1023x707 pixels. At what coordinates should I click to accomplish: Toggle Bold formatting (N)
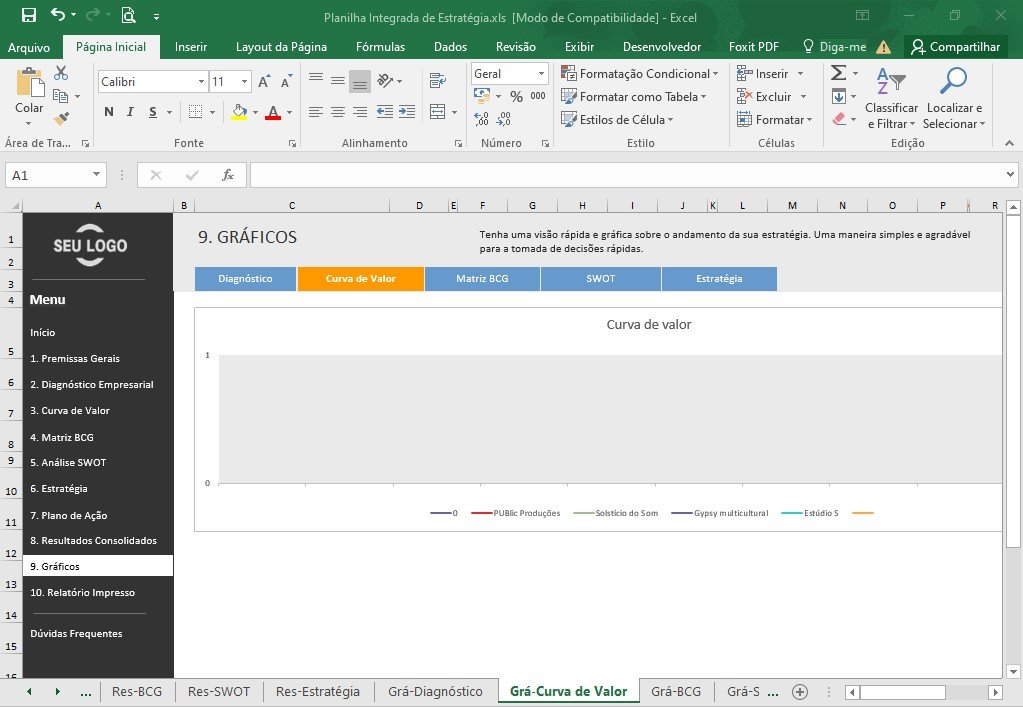108,112
